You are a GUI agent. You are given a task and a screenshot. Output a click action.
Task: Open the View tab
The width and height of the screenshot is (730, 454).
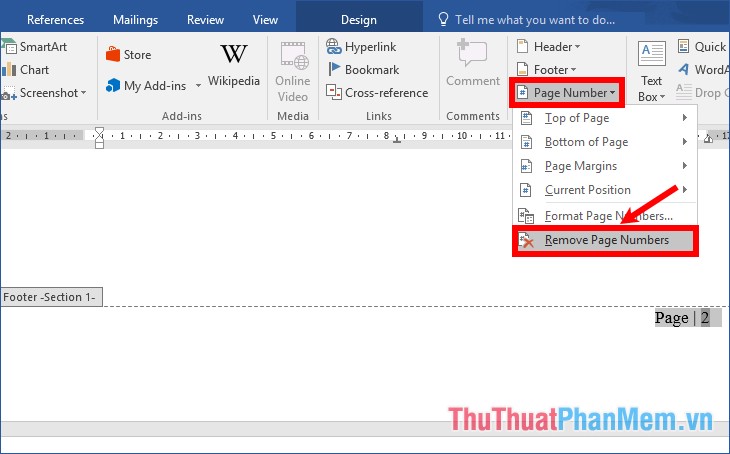pos(265,20)
